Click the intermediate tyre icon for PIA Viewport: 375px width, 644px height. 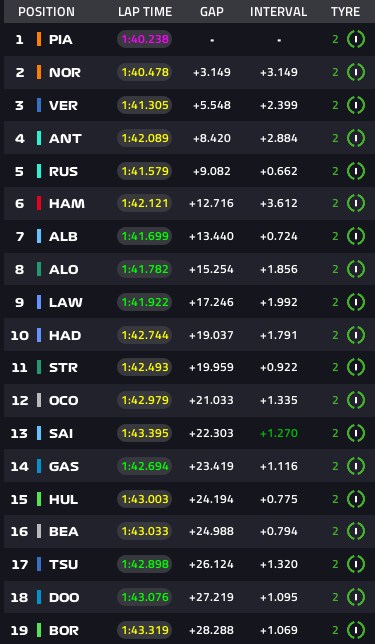pos(356,39)
